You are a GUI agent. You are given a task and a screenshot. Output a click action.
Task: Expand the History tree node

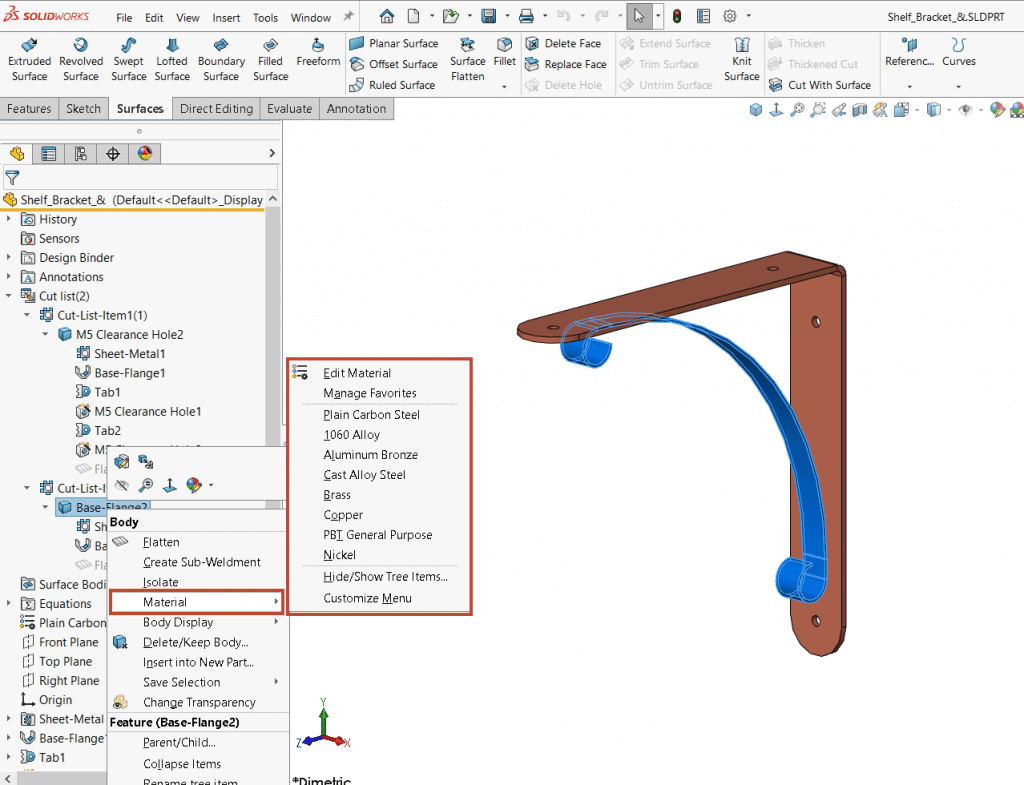[10, 219]
